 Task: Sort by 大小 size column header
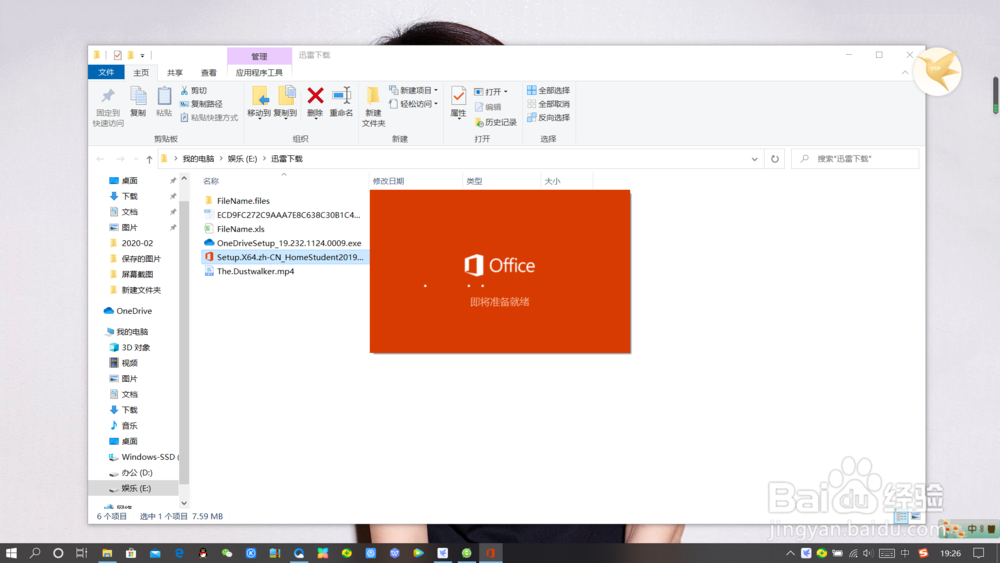coord(552,181)
